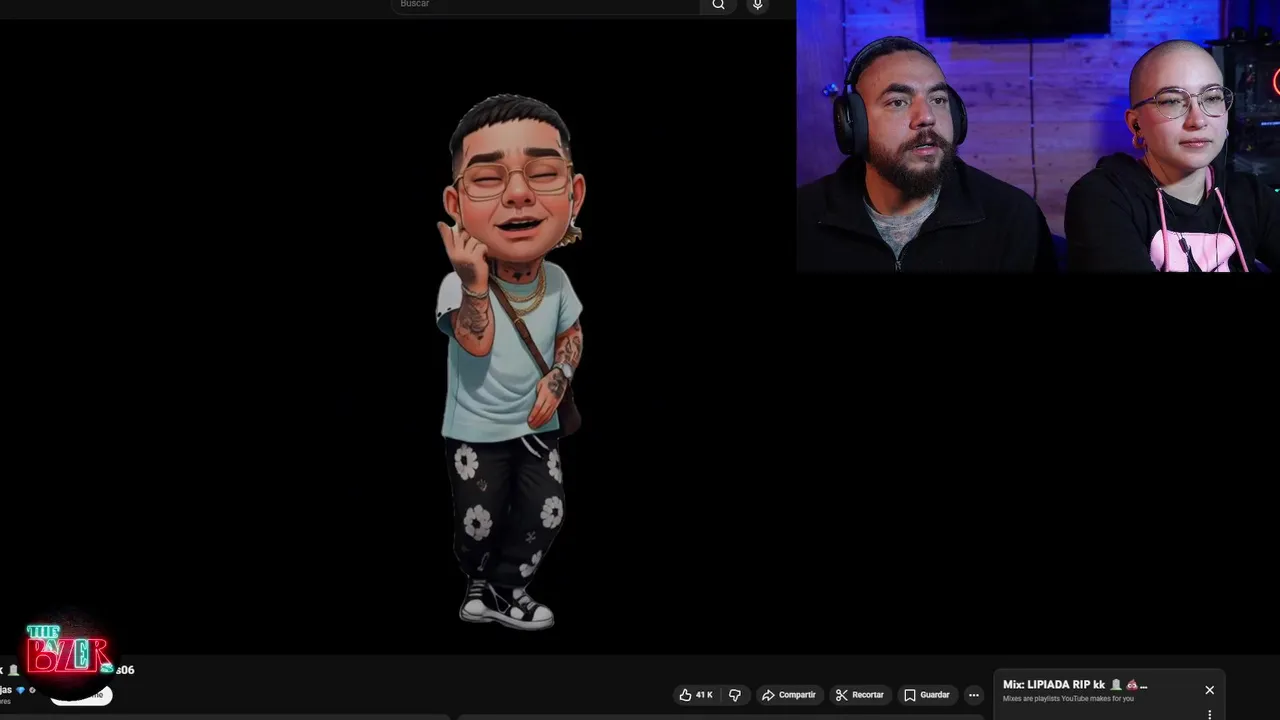Close the Mix LIPIADA RIP kk panel
The width and height of the screenshot is (1280, 720).
[1209, 690]
